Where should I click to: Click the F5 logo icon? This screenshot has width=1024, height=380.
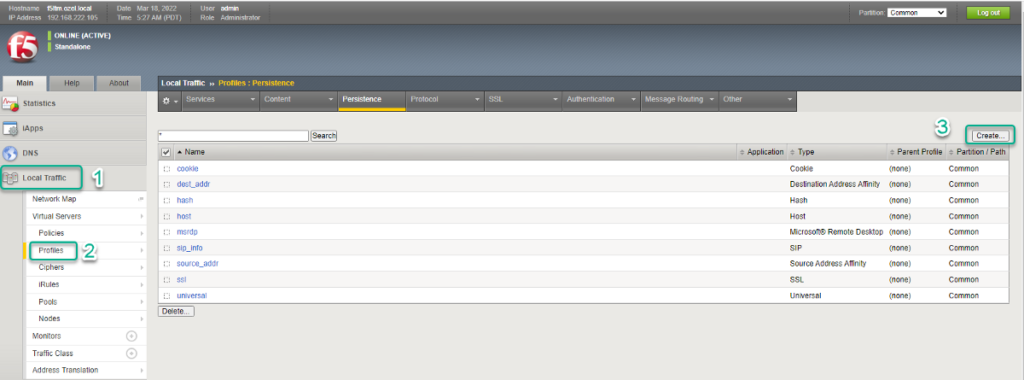tap(22, 48)
